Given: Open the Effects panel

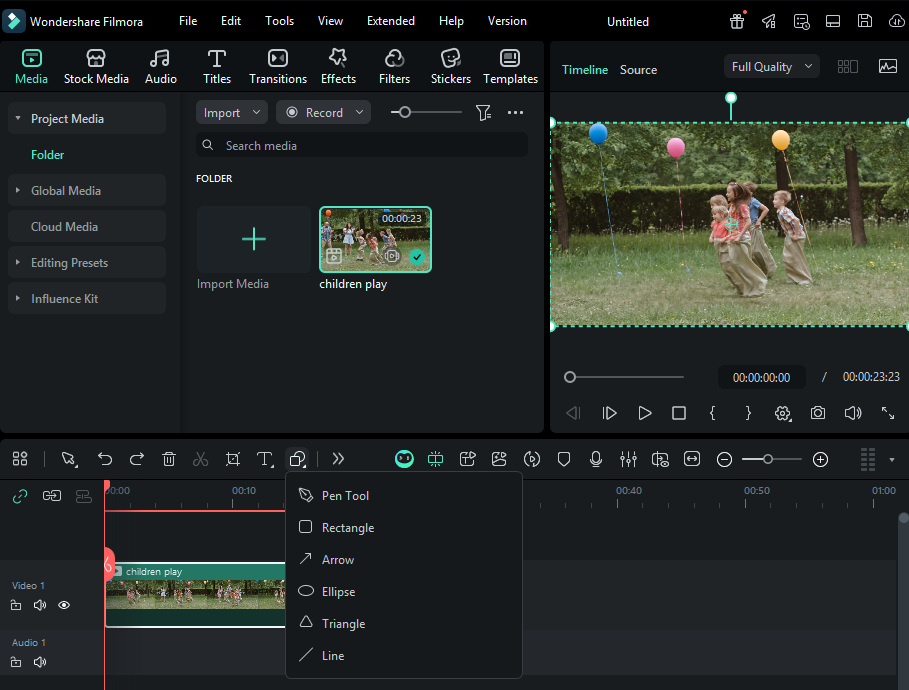Looking at the screenshot, I should pyautogui.click(x=338, y=66).
